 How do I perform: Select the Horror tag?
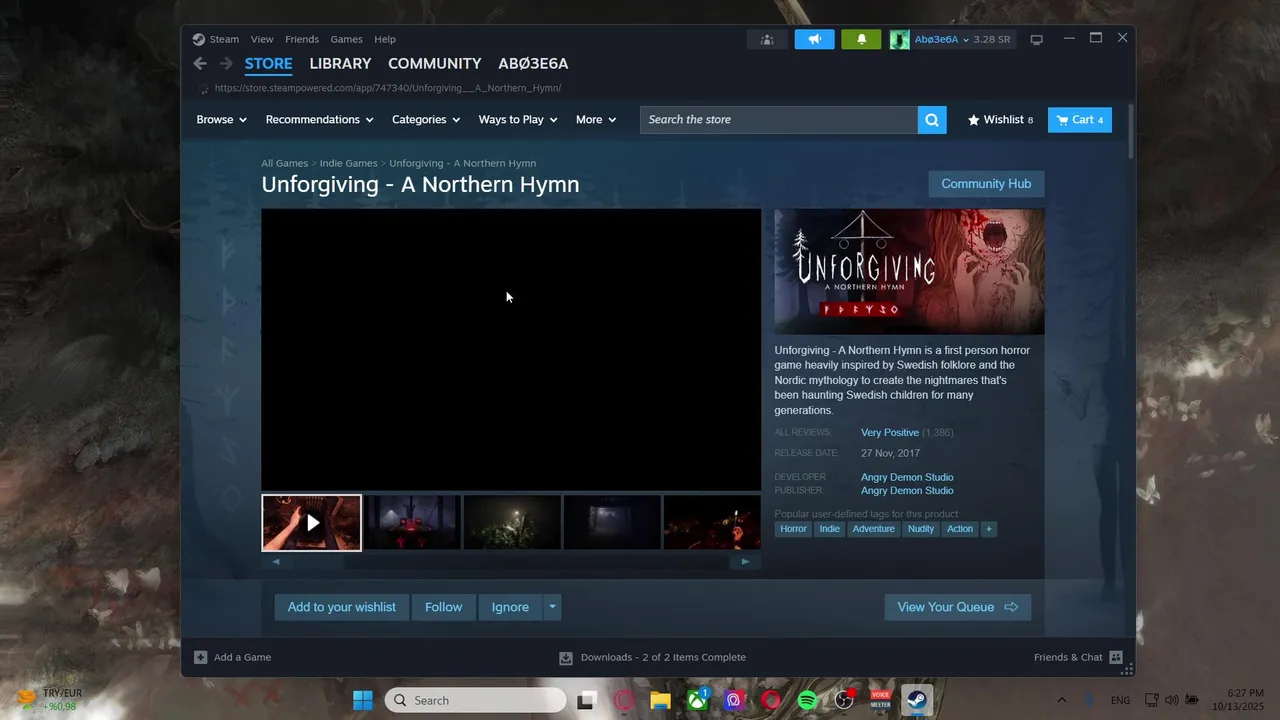(793, 529)
